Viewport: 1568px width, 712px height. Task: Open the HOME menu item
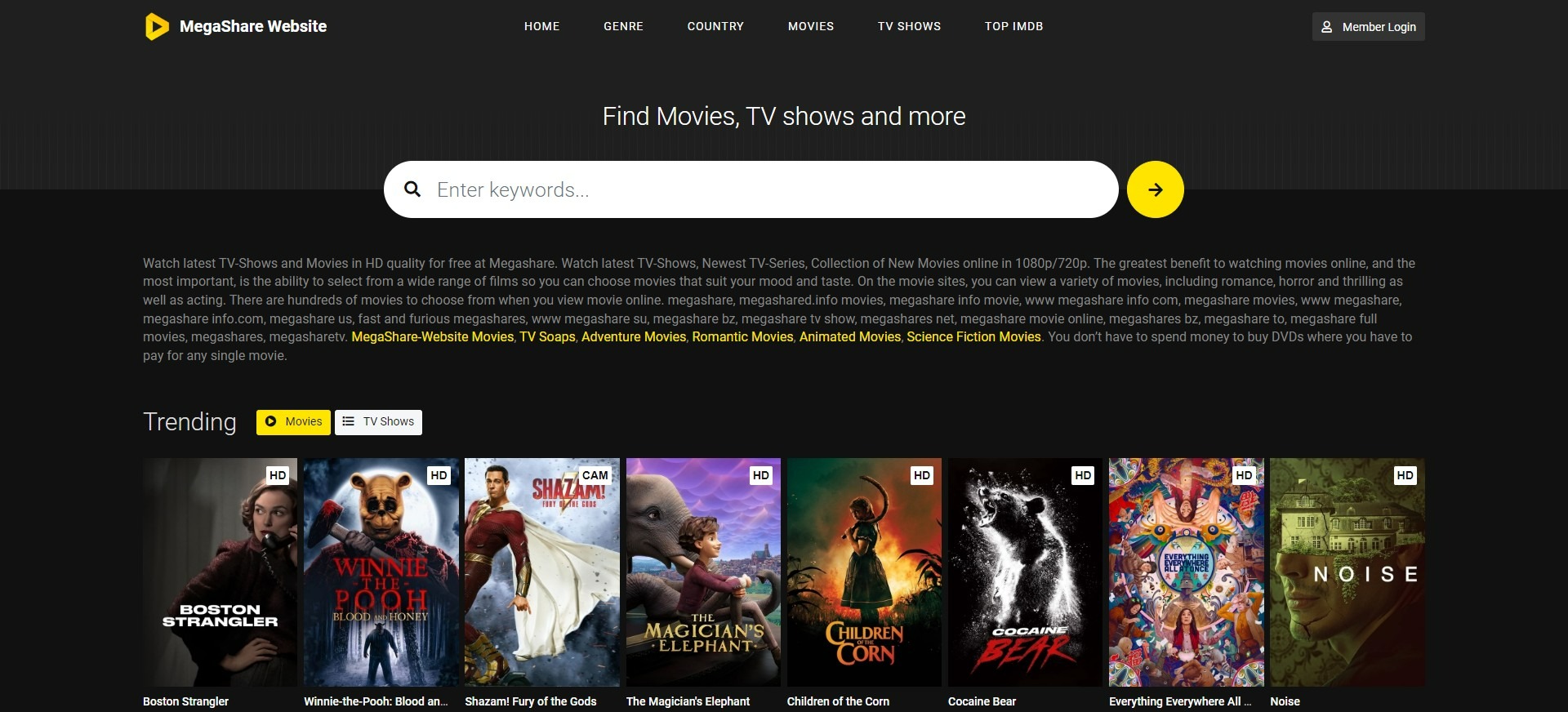click(541, 26)
